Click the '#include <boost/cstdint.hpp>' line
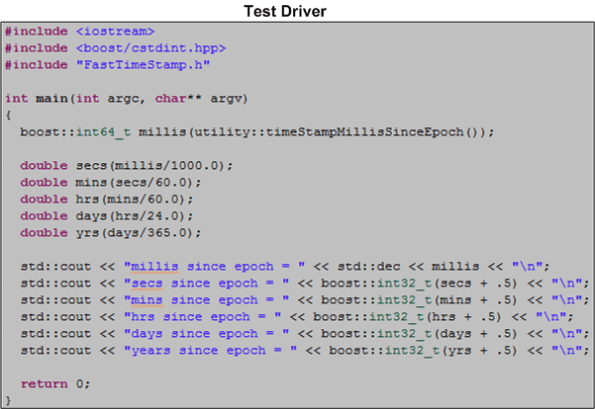The width and height of the screenshot is (595, 409). click(115, 48)
